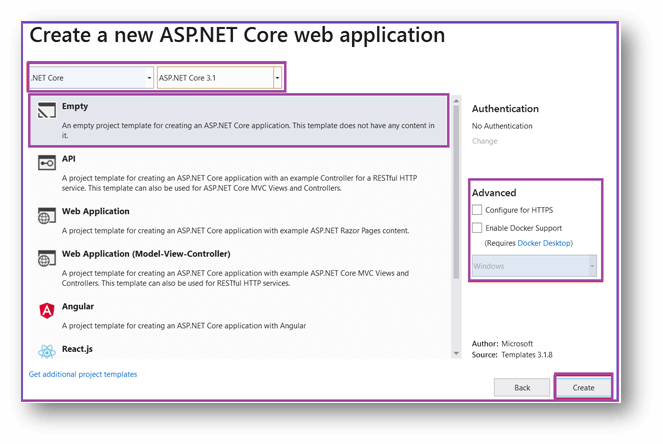663x444 pixels.
Task: Select the Angular project template
Action: (x=239, y=315)
